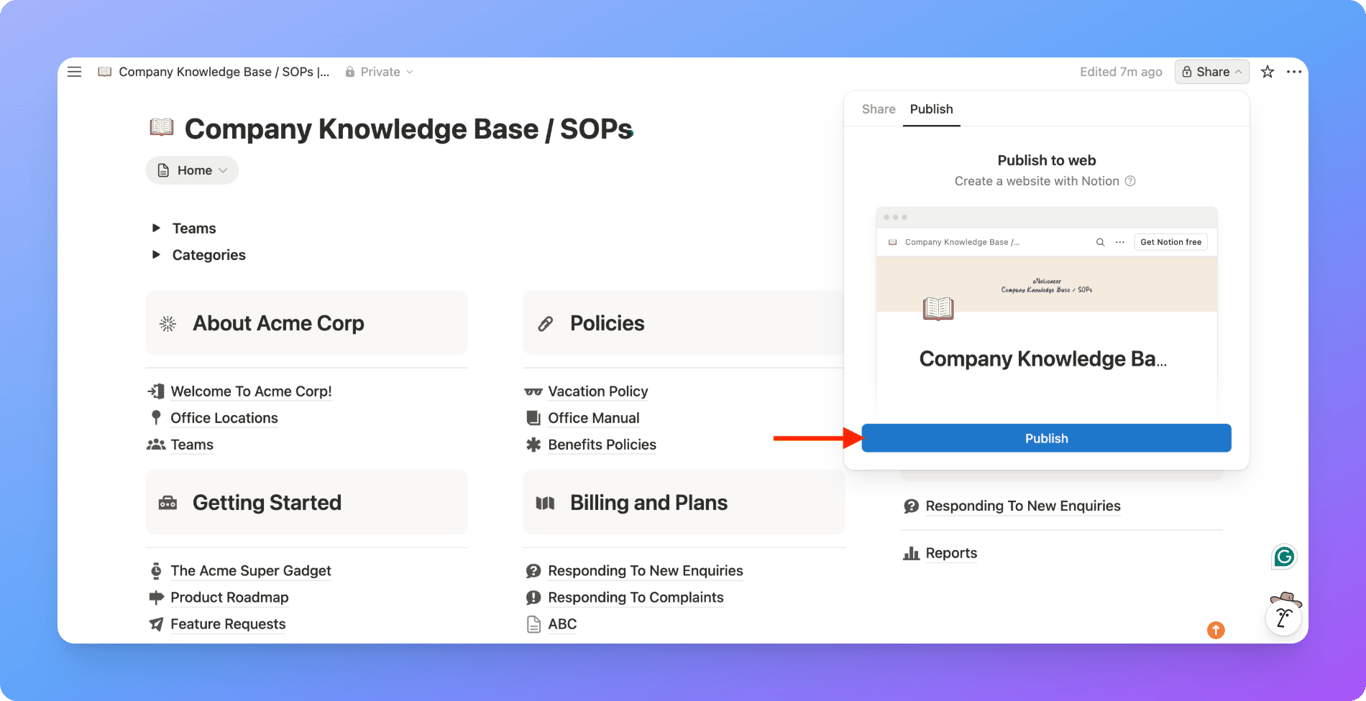Click the Product Roadmap sign icon
This screenshot has height=701, width=1366.
tap(156, 597)
